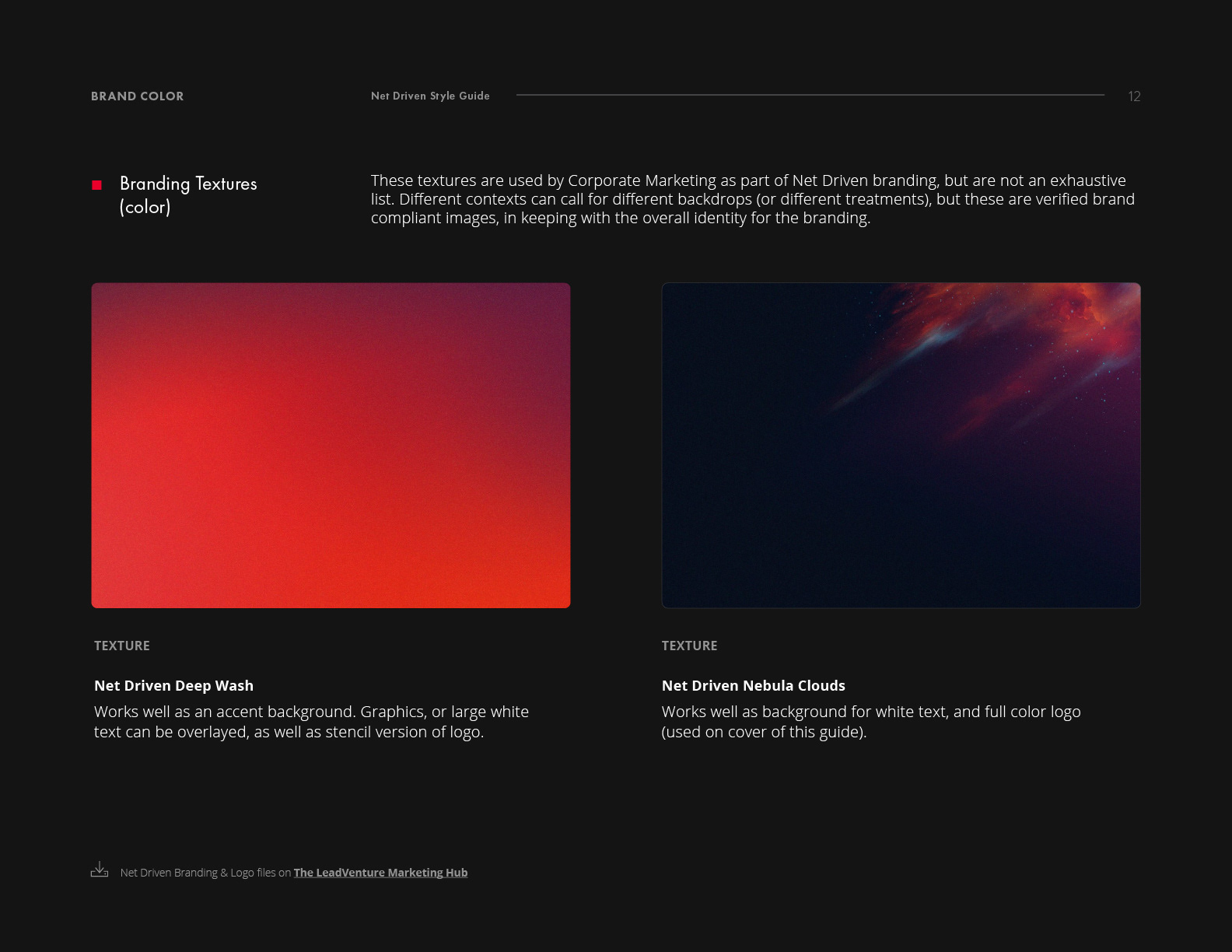Click the intro paragraph starting 'These textures are used'
The image size is (1232, 952).
click(753, 199)
